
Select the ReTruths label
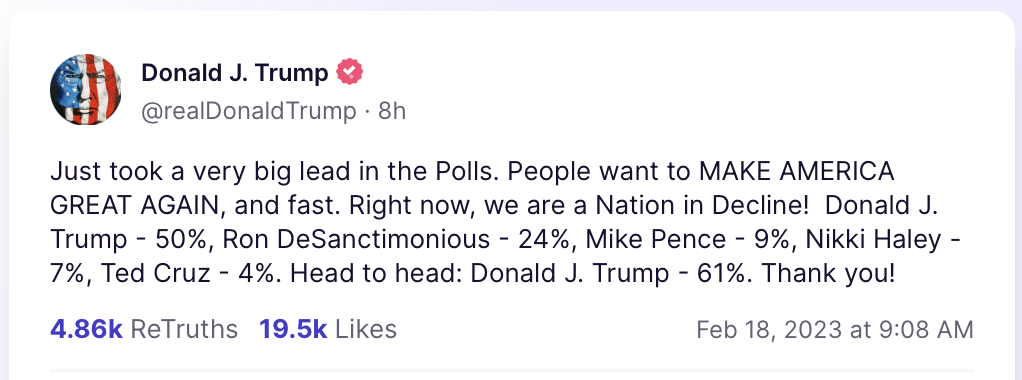tap(184, 329)
